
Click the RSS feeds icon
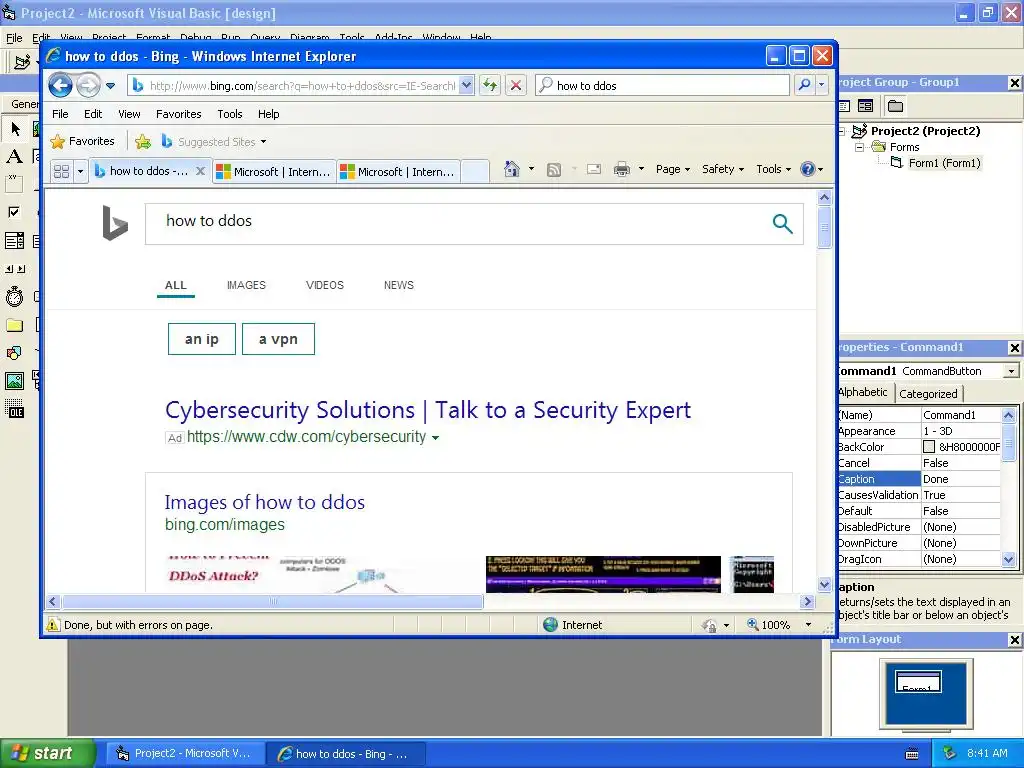coord(554,170)
